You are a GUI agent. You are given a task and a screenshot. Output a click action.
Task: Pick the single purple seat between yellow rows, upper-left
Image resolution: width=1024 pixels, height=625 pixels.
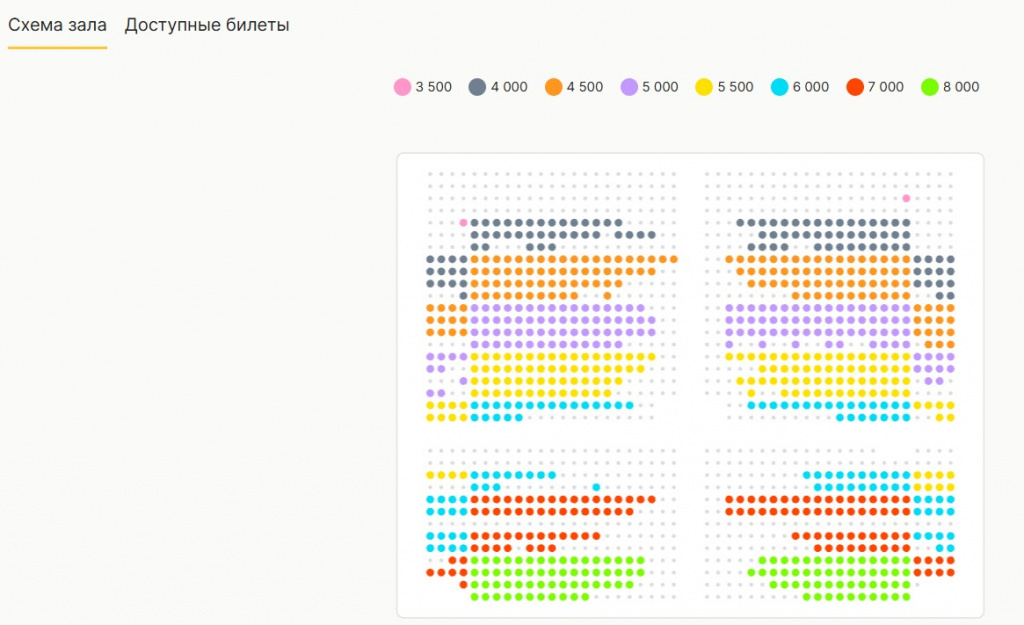click(x=464, y=381)
